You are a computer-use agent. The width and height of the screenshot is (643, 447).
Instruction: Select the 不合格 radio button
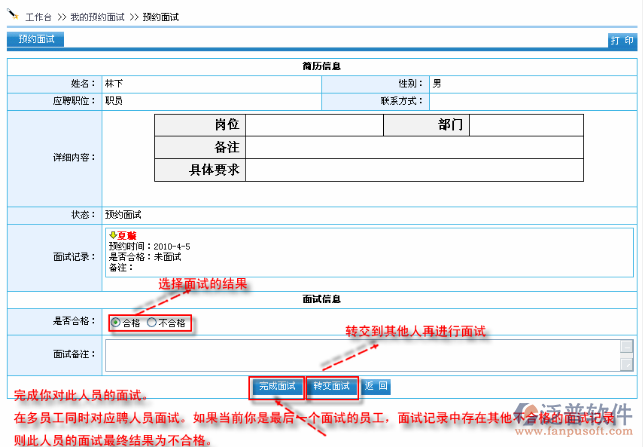(152, 322)
